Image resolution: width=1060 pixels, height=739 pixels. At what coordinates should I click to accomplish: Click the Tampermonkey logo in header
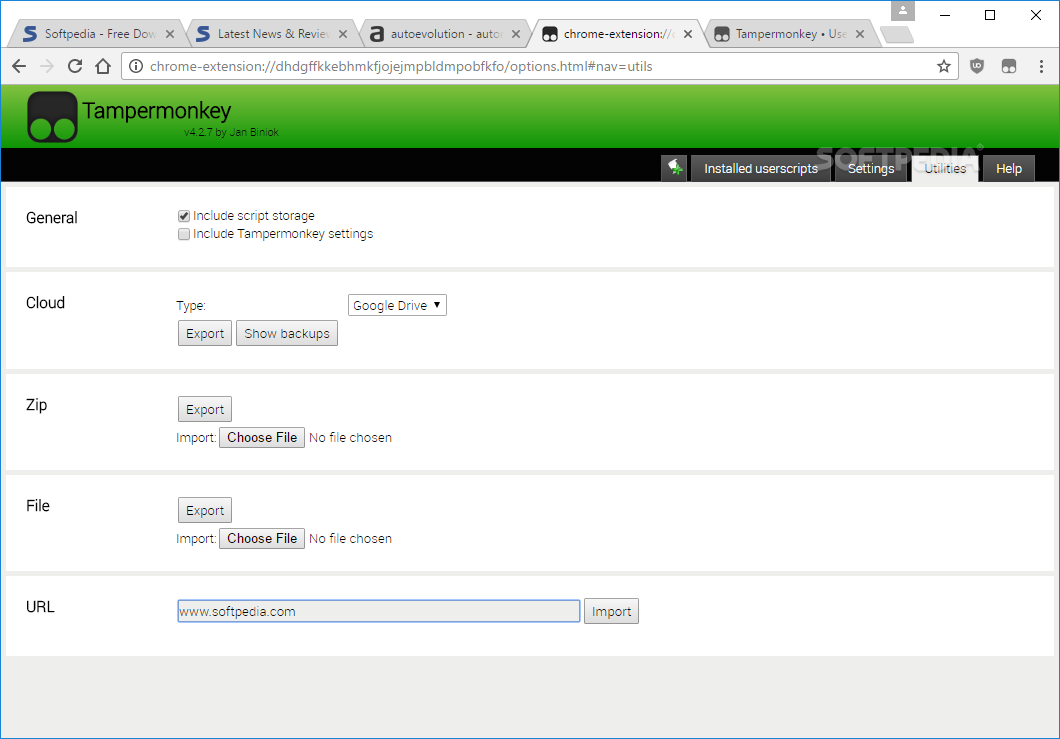pyautogui.click(x=52, y=117)
